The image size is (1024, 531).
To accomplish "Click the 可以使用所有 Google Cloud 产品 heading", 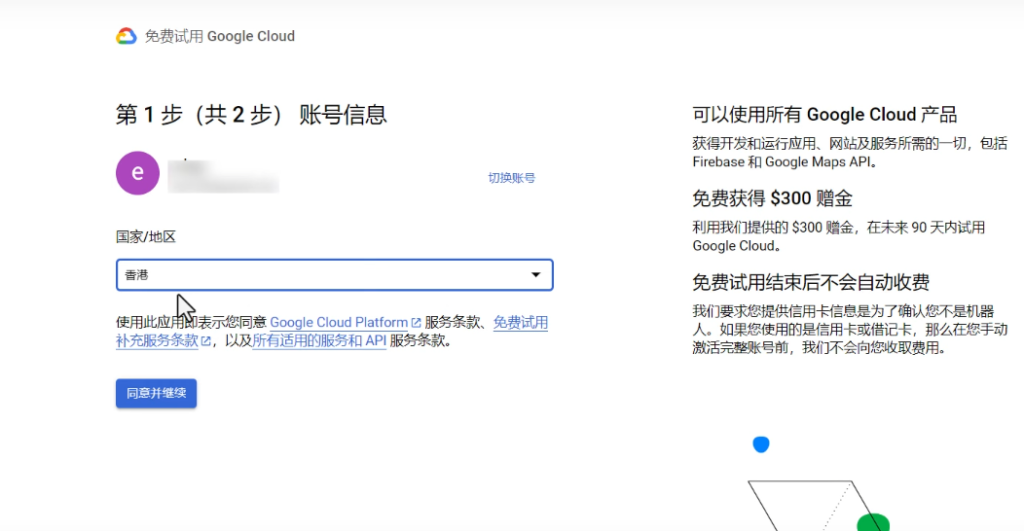I will click(825, 115).
